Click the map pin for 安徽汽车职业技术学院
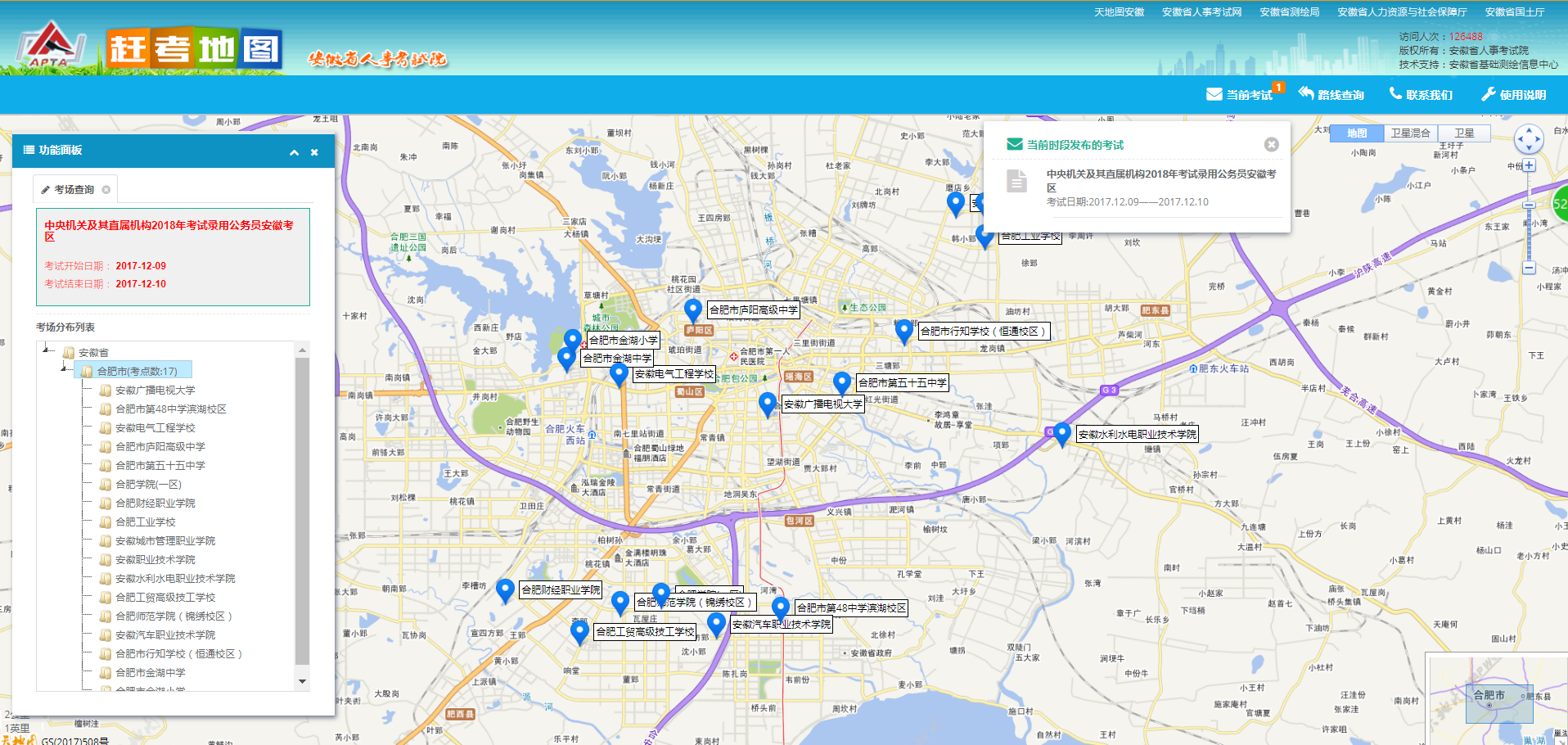 click(716, 625)
